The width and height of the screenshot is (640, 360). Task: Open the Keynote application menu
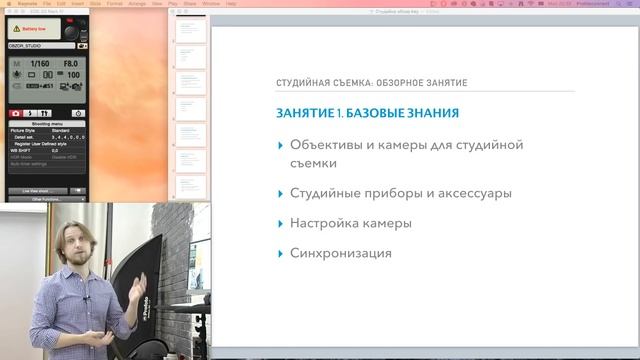click(27, 4)
